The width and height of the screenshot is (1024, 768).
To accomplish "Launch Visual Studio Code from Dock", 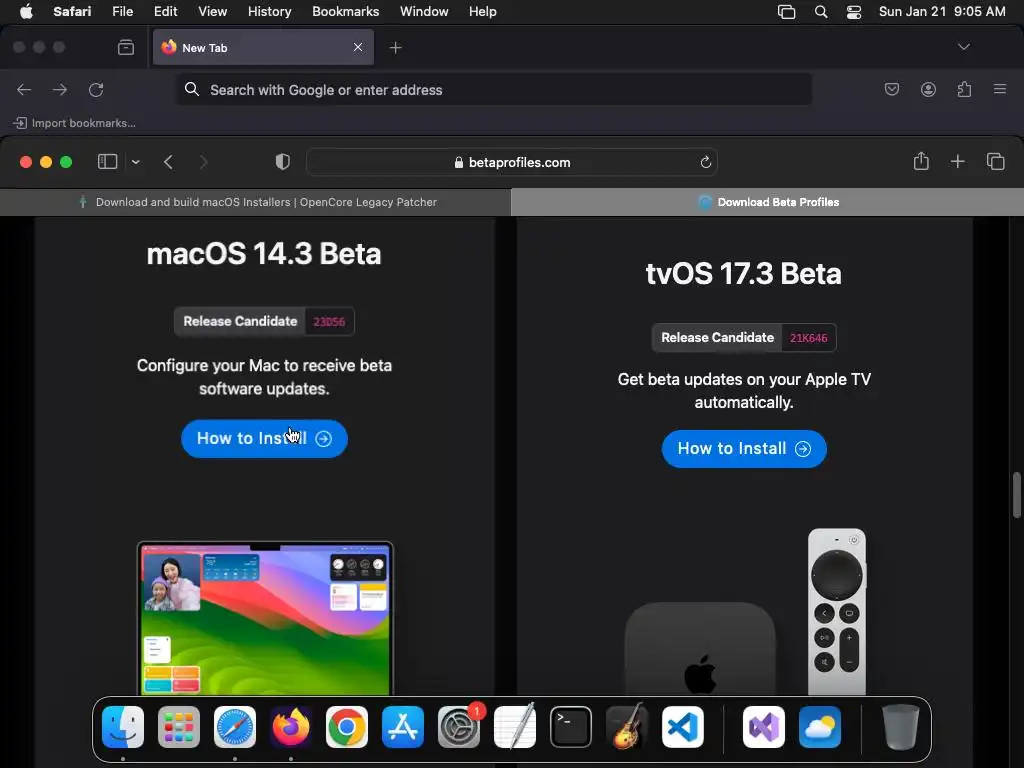I will coord(683,727).
